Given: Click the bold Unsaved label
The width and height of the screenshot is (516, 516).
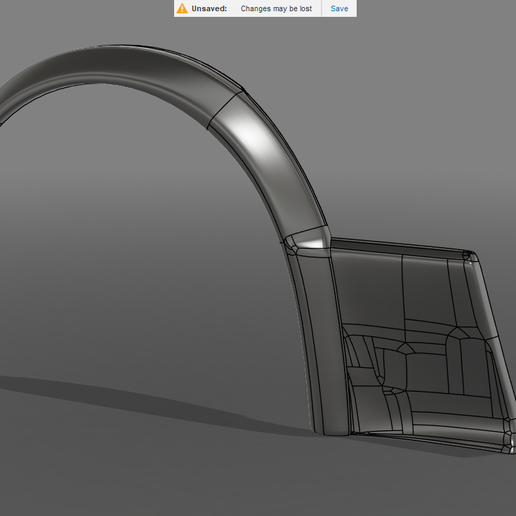Looking at the screenshot, I should tap(209, 8).
